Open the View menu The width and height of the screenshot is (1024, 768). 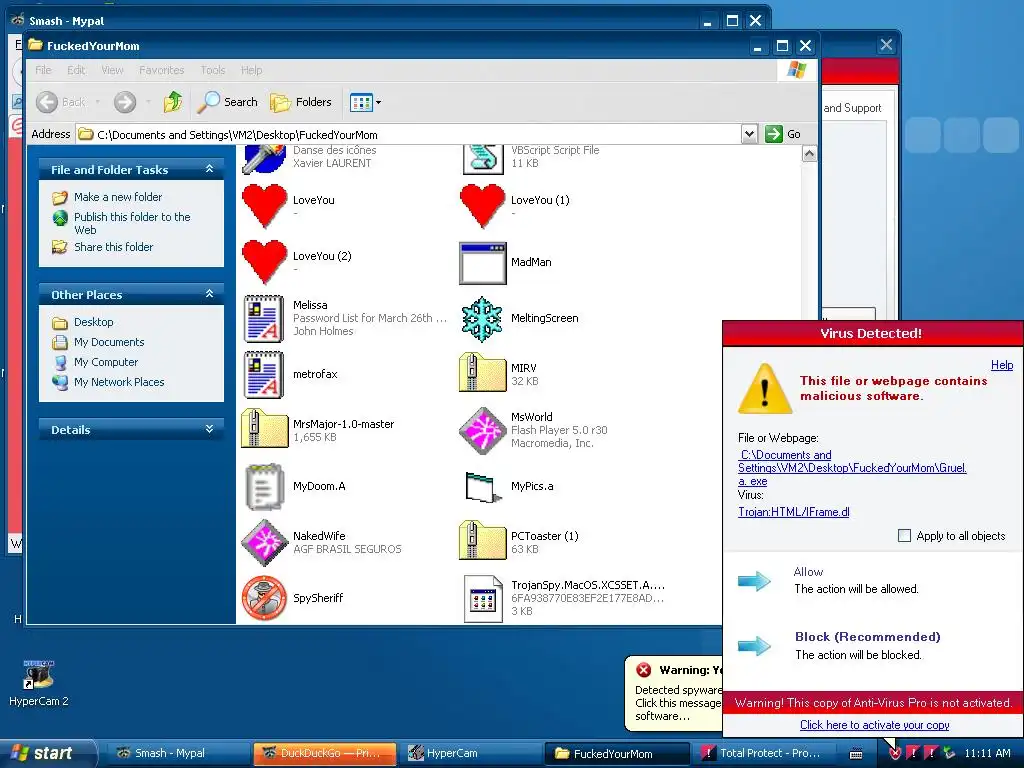[x=112, y=70]
